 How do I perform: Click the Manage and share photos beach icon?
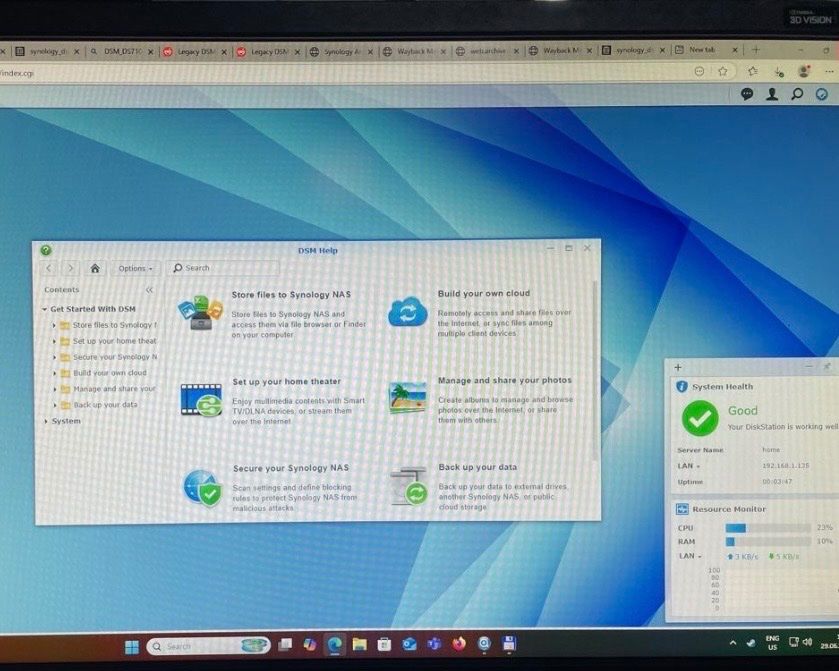[408, 398]
